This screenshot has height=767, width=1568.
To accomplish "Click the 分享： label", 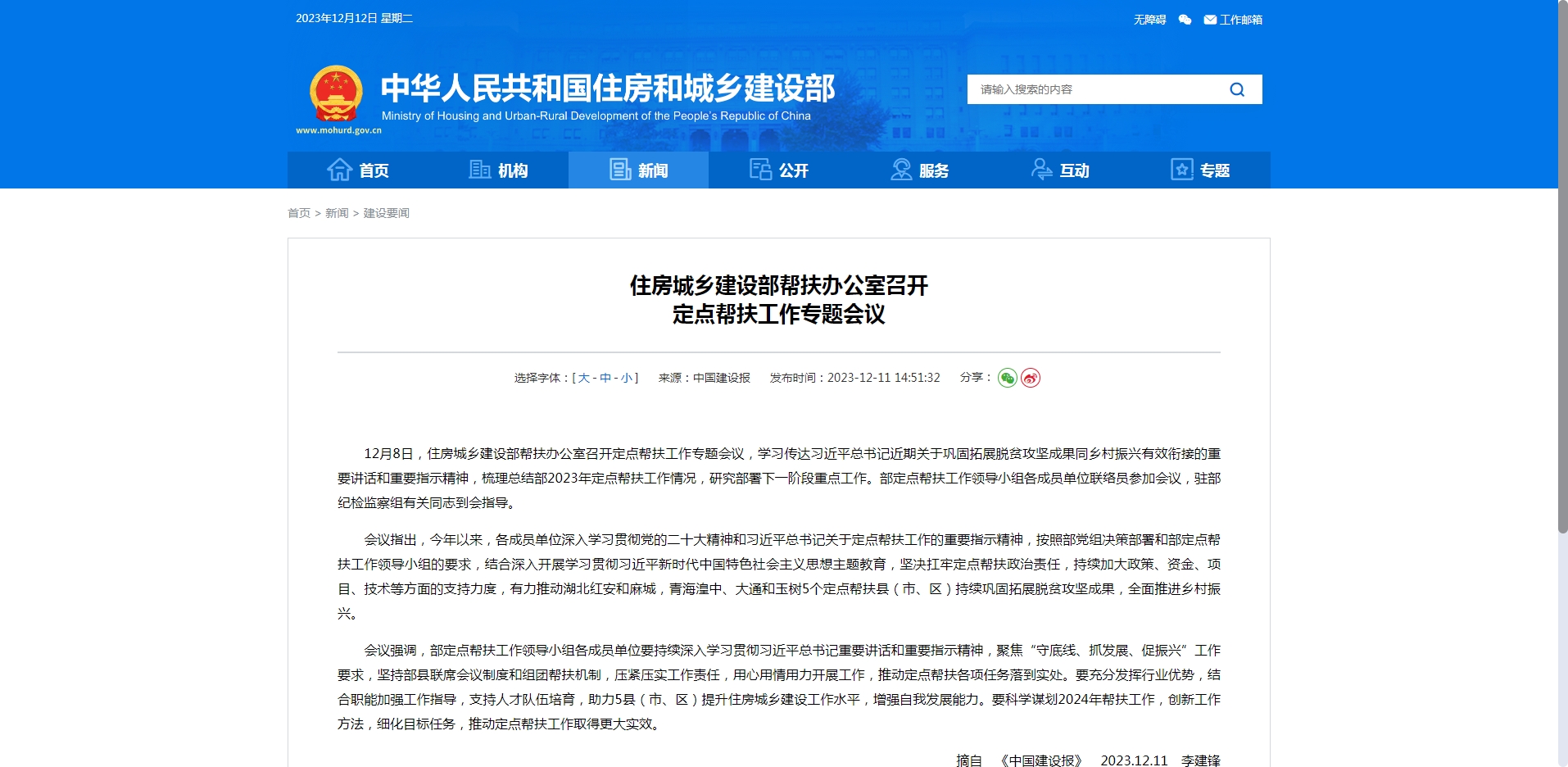I will click(x=976, y=378).
